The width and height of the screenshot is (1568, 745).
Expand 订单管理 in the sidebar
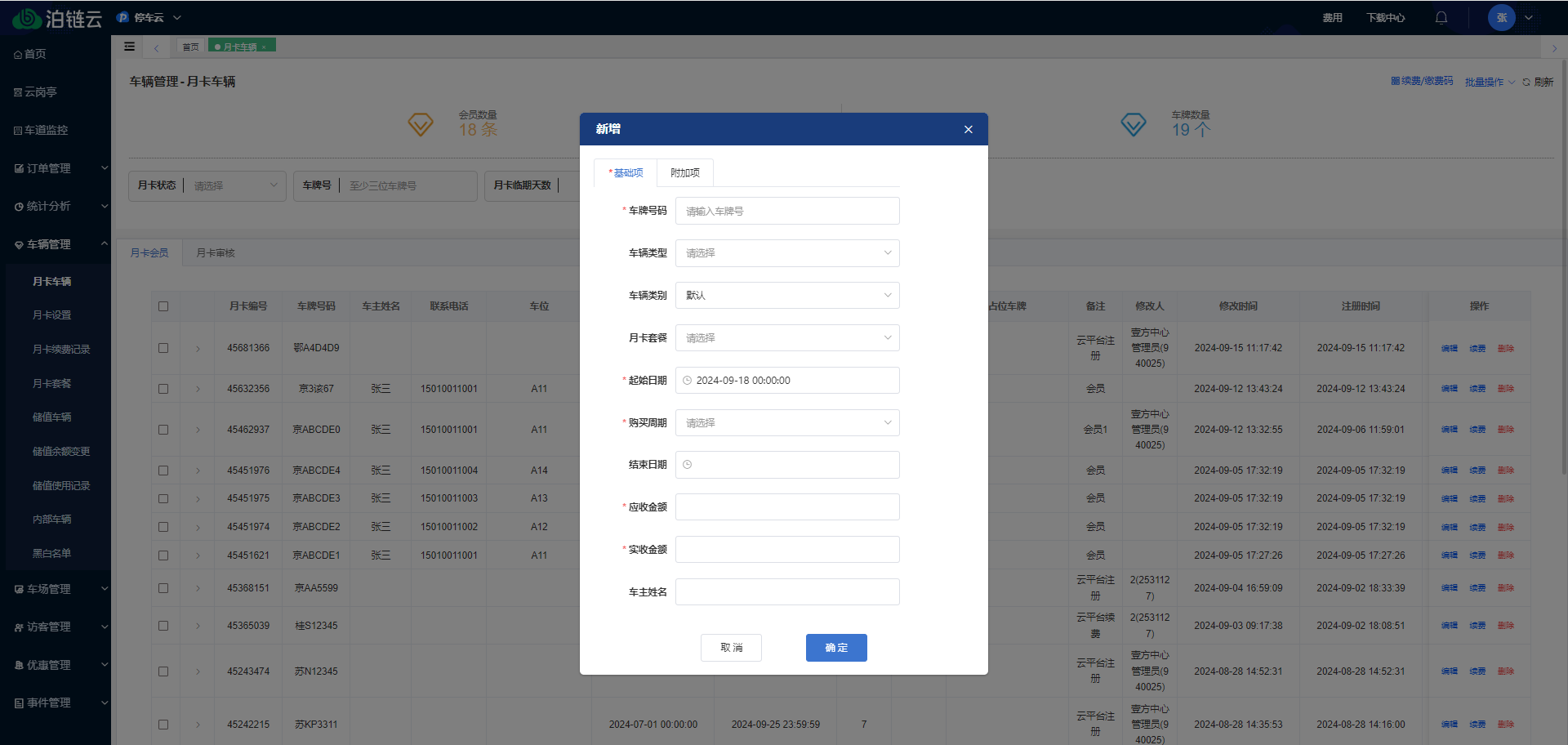click(x=56, y=168)
